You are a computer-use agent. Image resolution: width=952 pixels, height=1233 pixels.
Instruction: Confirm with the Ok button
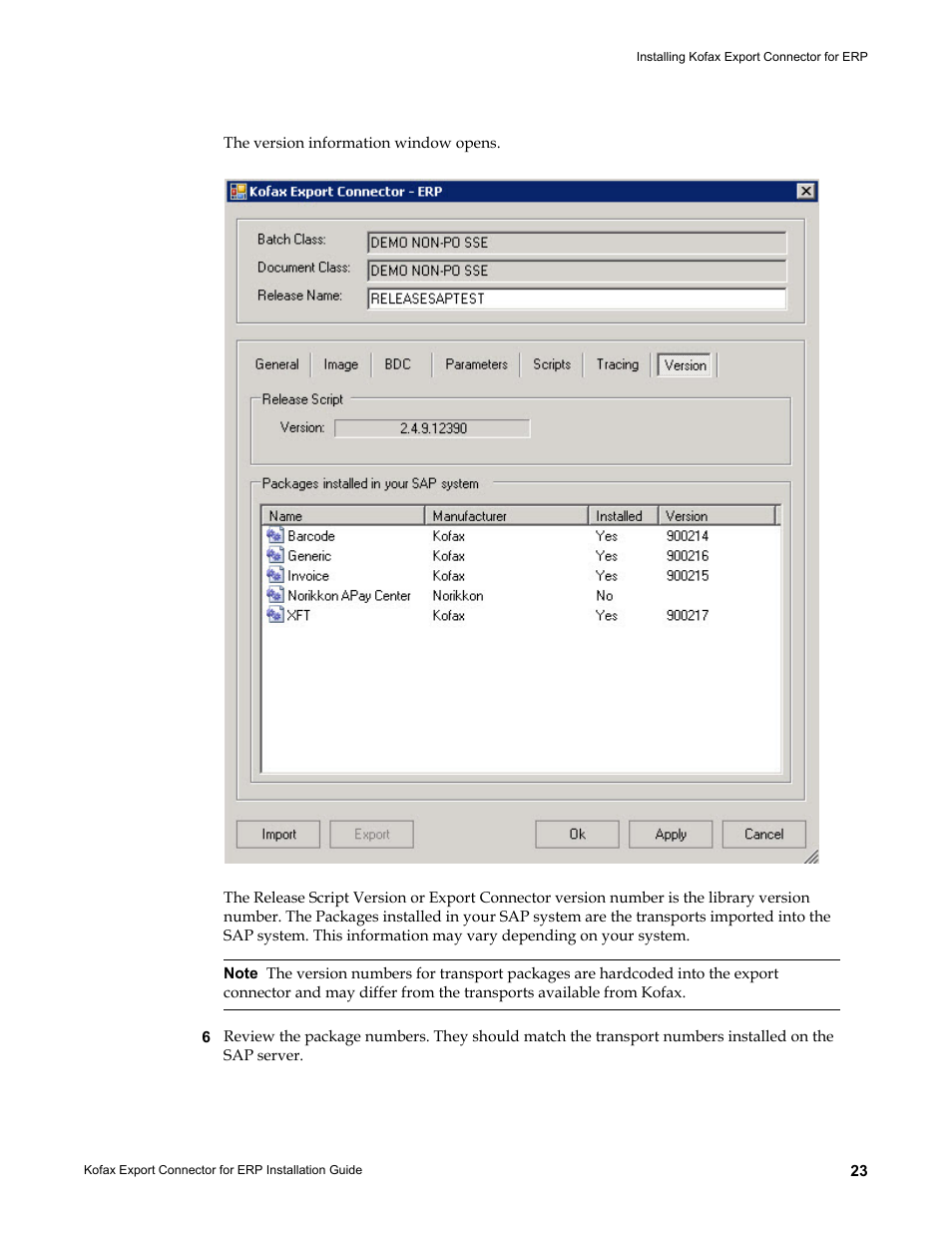click(577, 835)
